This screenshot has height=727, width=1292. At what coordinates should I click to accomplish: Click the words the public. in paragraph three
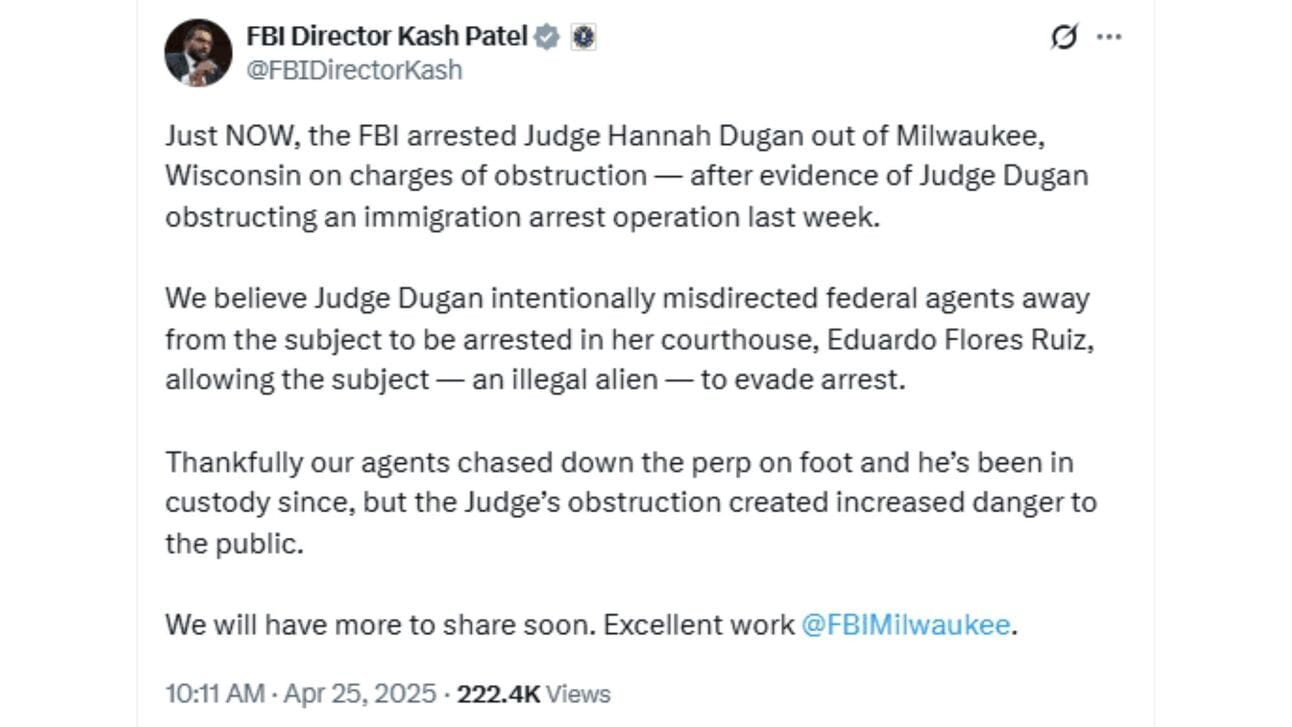233,545
